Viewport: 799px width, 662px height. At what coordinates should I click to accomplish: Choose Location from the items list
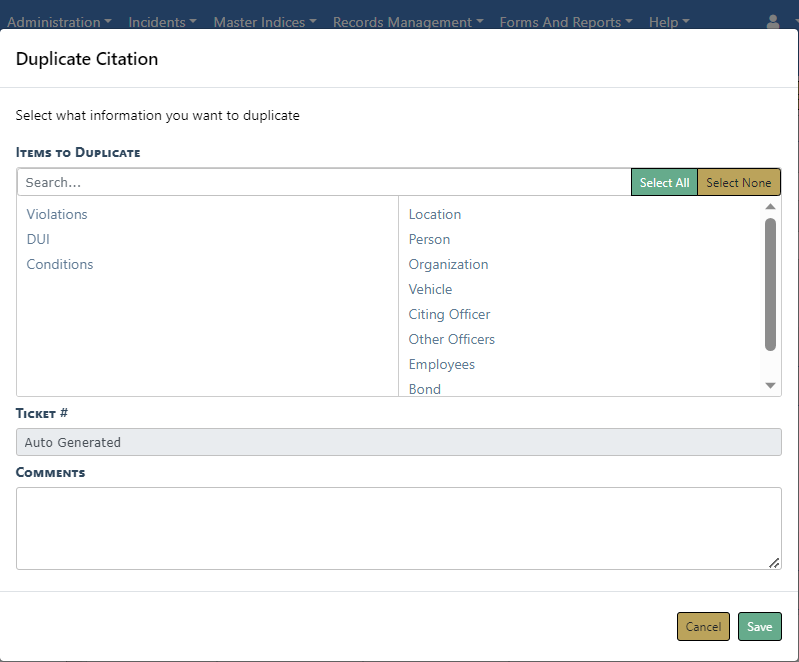click(x=435, y=214)
